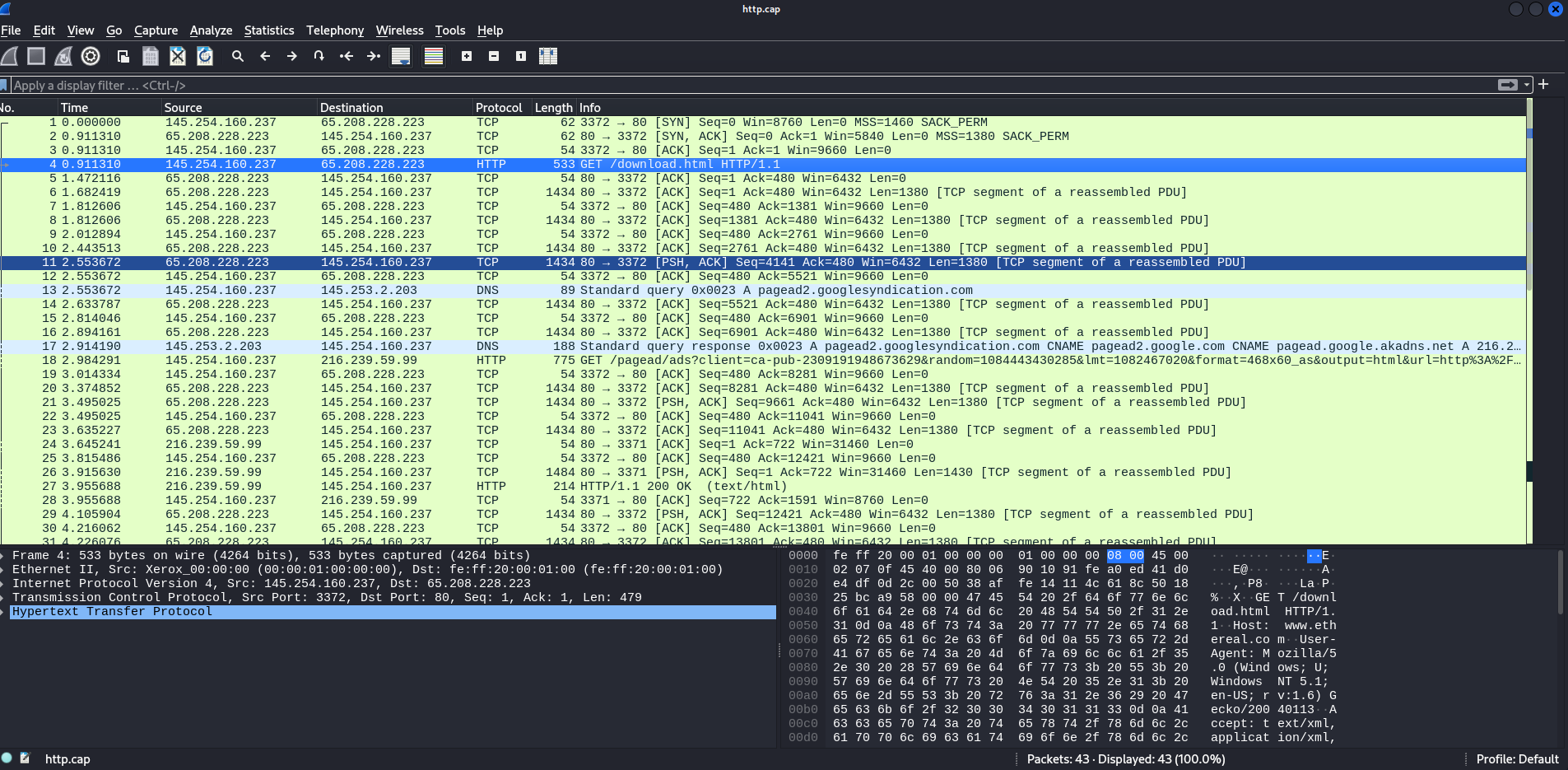The width and height of the screenshot is (1568, 770).
Task: Stop the running capture with the square icon
Action: [36, 56]
